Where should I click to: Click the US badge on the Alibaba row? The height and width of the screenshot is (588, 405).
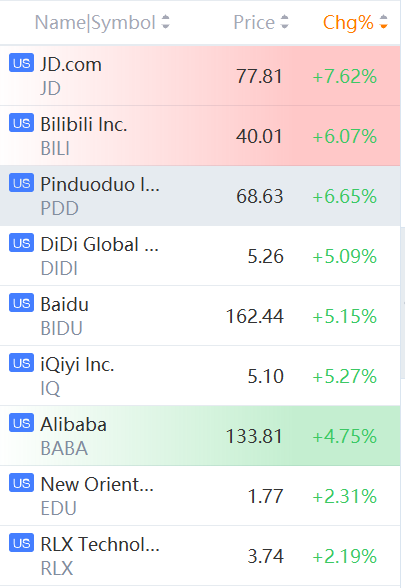pos(21,423)
